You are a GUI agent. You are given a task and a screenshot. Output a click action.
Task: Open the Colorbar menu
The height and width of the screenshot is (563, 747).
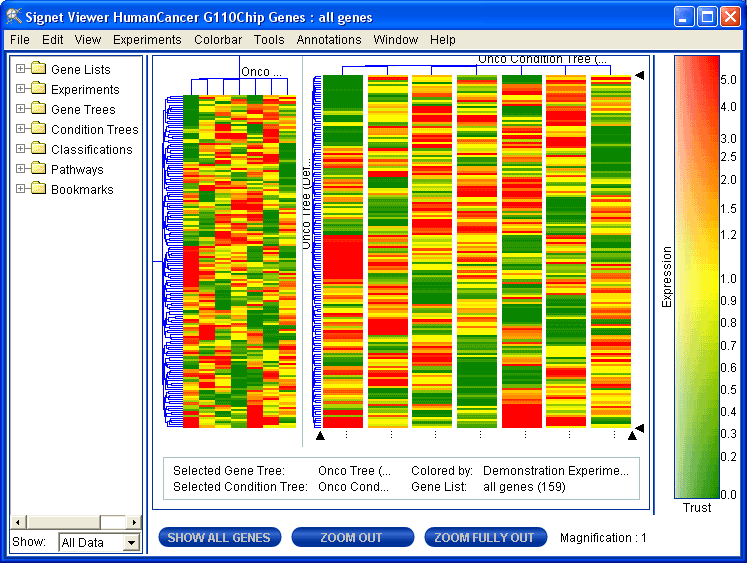point(218,40)
